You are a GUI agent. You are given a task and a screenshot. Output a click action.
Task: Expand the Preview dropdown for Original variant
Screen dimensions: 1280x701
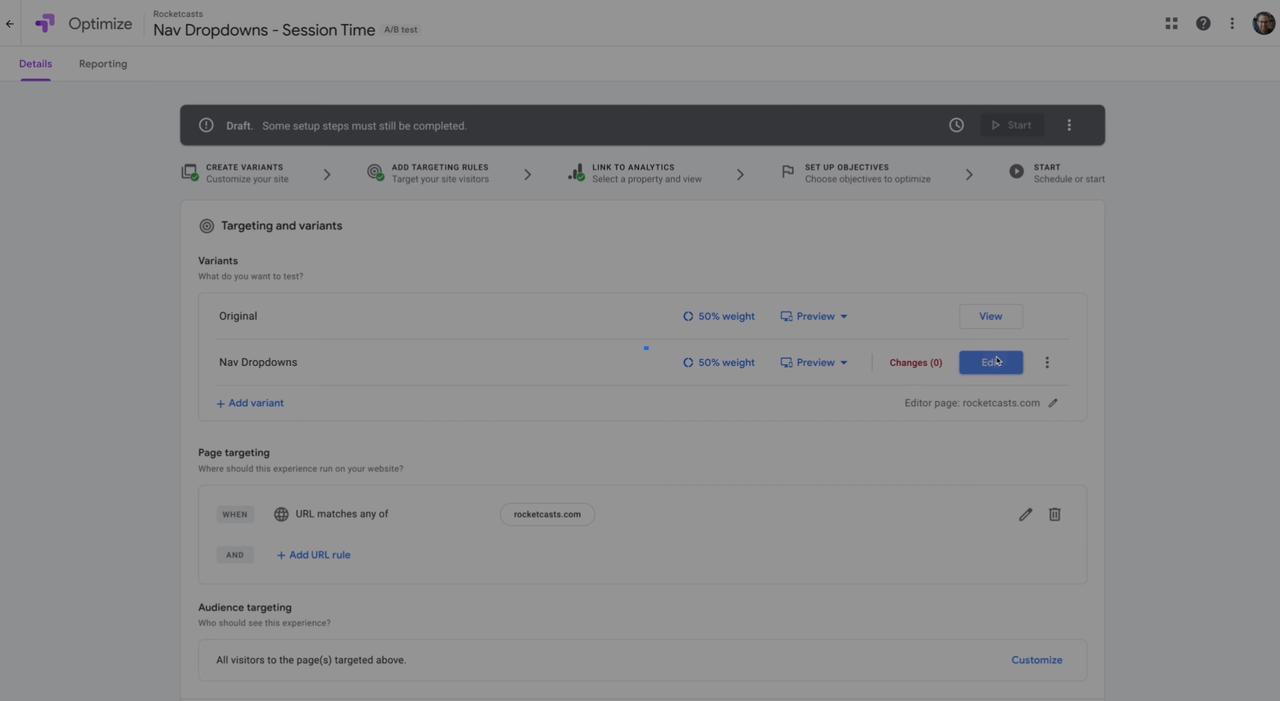click(813, 316)
